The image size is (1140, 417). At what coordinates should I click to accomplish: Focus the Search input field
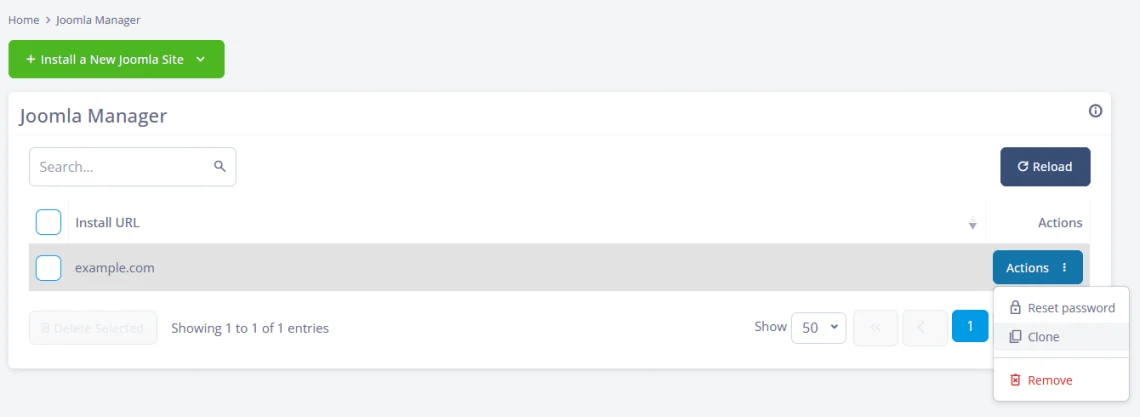click(x=132, y=166)
